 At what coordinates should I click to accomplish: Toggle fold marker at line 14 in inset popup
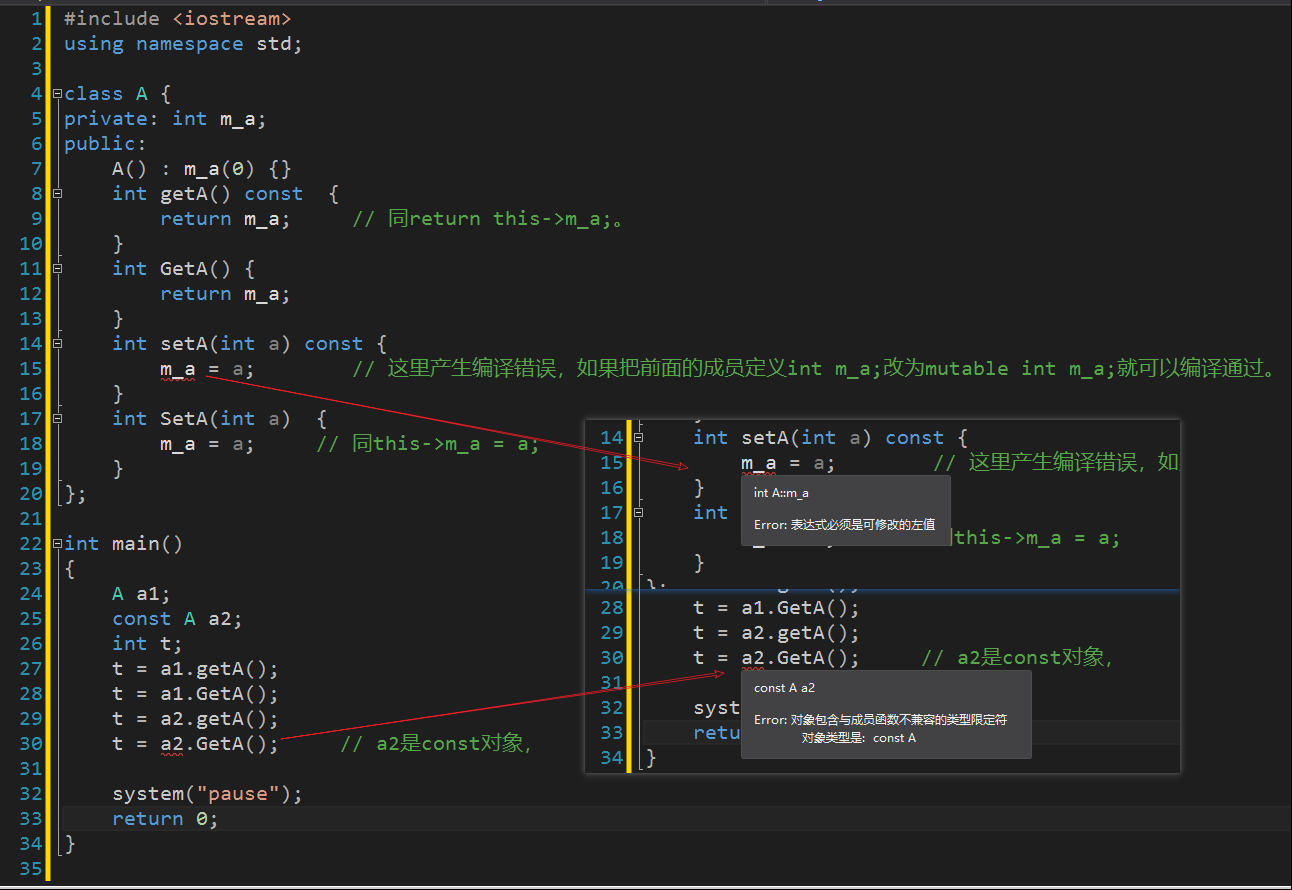[x=639, y=437]
